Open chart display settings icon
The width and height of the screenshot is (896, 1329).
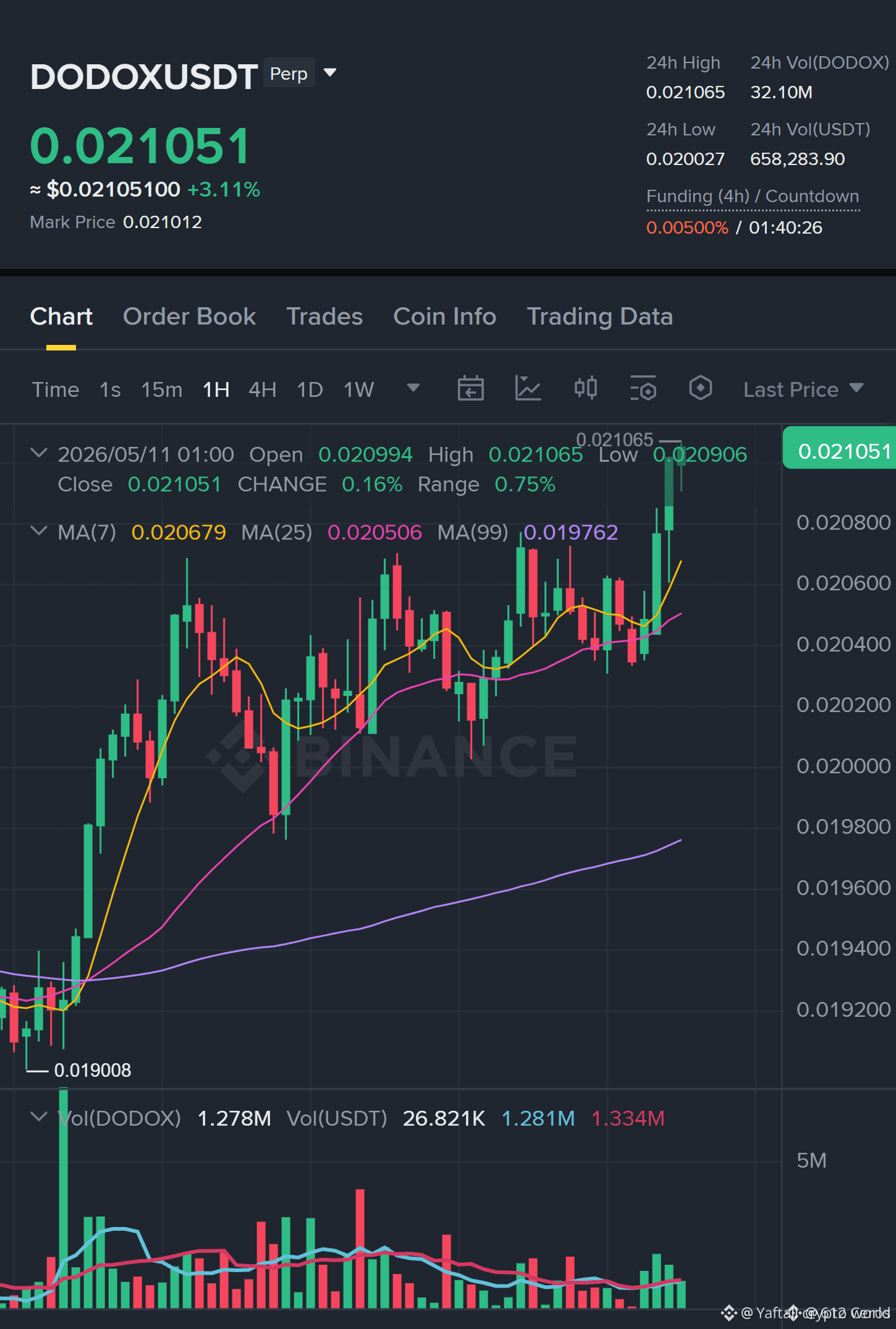(x=643, y=389)
